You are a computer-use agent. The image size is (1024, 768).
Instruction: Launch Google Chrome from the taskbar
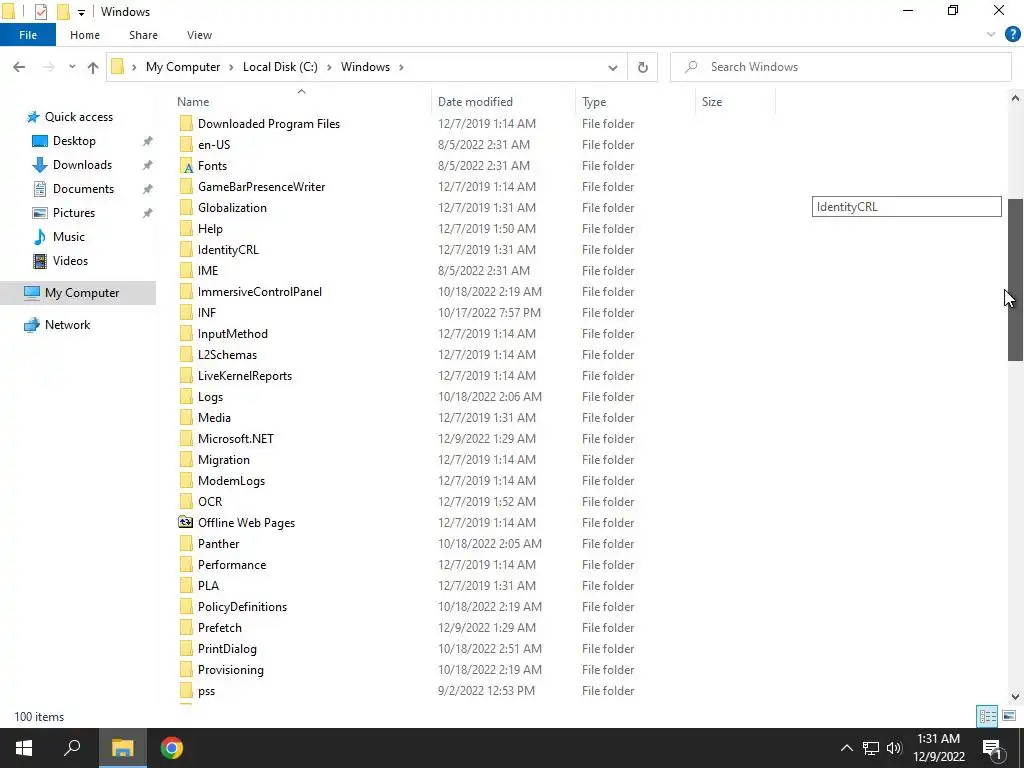172,748
